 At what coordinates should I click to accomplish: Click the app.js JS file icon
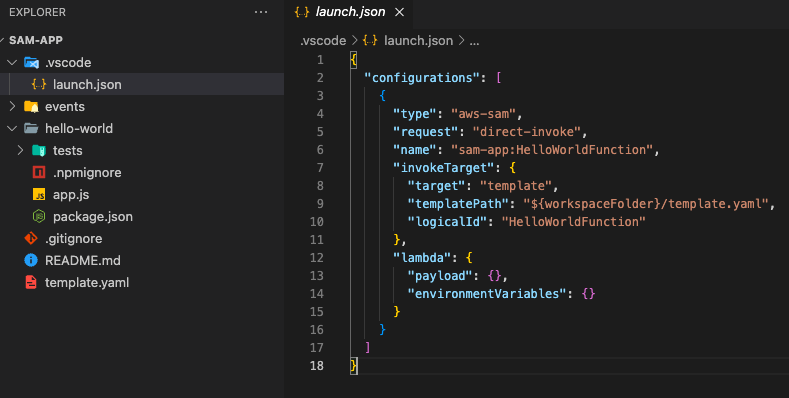tap(39, 194)
